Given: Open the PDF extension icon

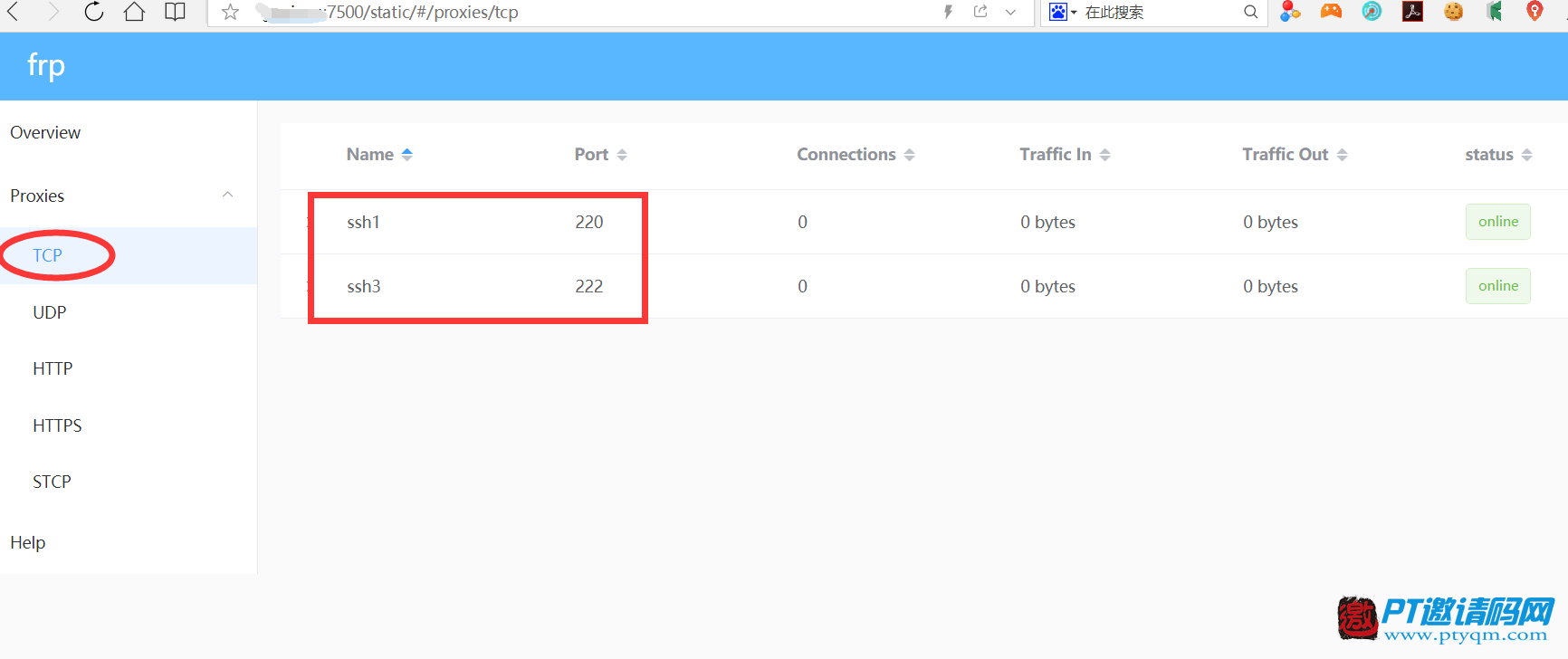Looking at the screenshot, I should [1412, 11].
